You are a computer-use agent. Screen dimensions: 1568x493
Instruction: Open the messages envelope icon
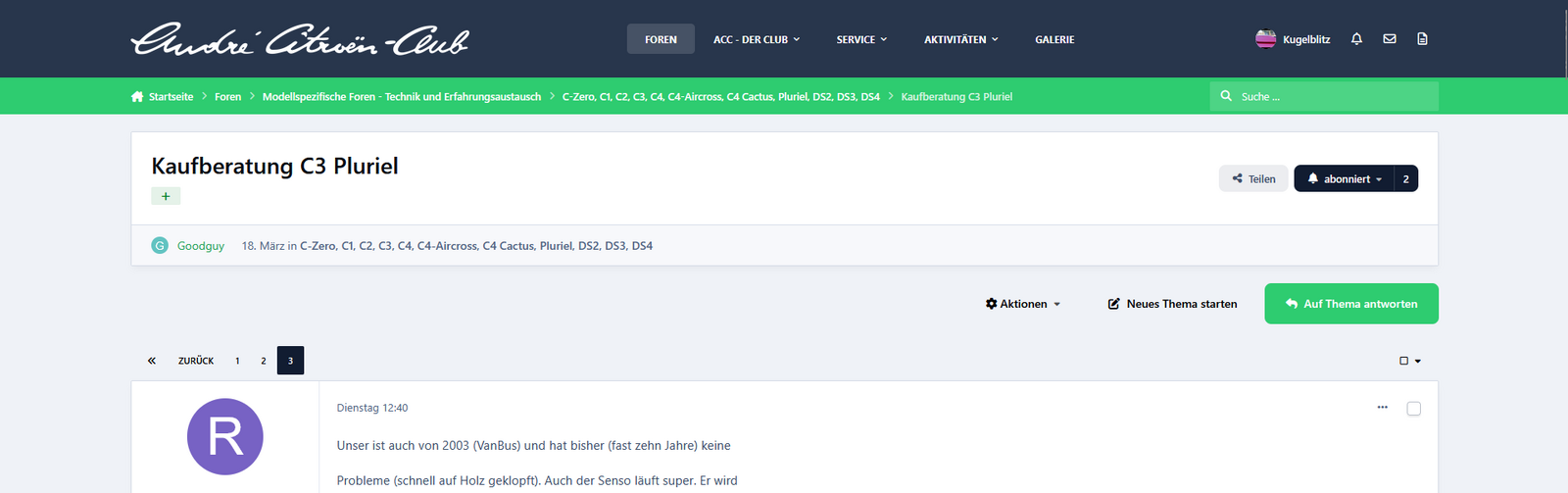[x=1390, y=39]
